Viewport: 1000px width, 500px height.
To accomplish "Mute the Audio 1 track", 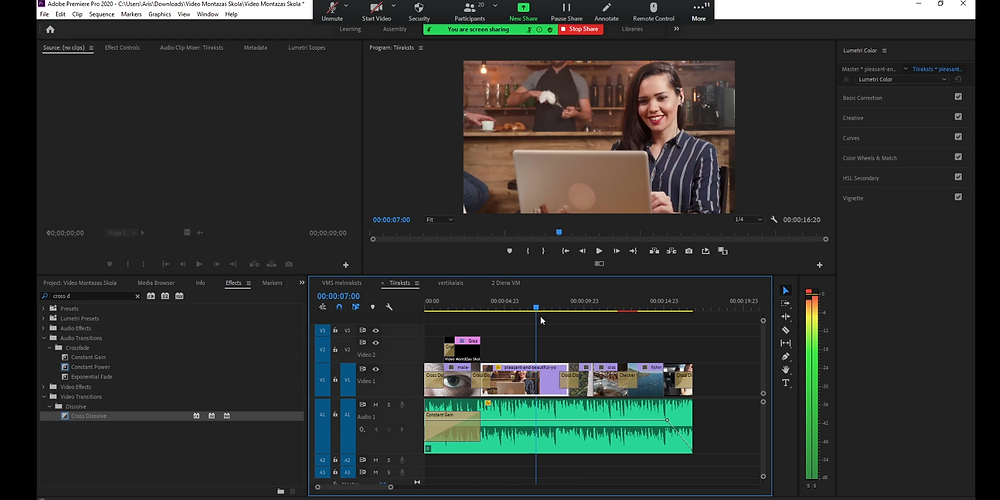I will (376, 405).
